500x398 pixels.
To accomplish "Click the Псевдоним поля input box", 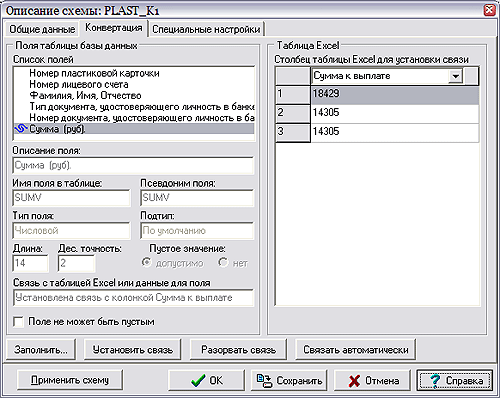I will pos(197,198).
